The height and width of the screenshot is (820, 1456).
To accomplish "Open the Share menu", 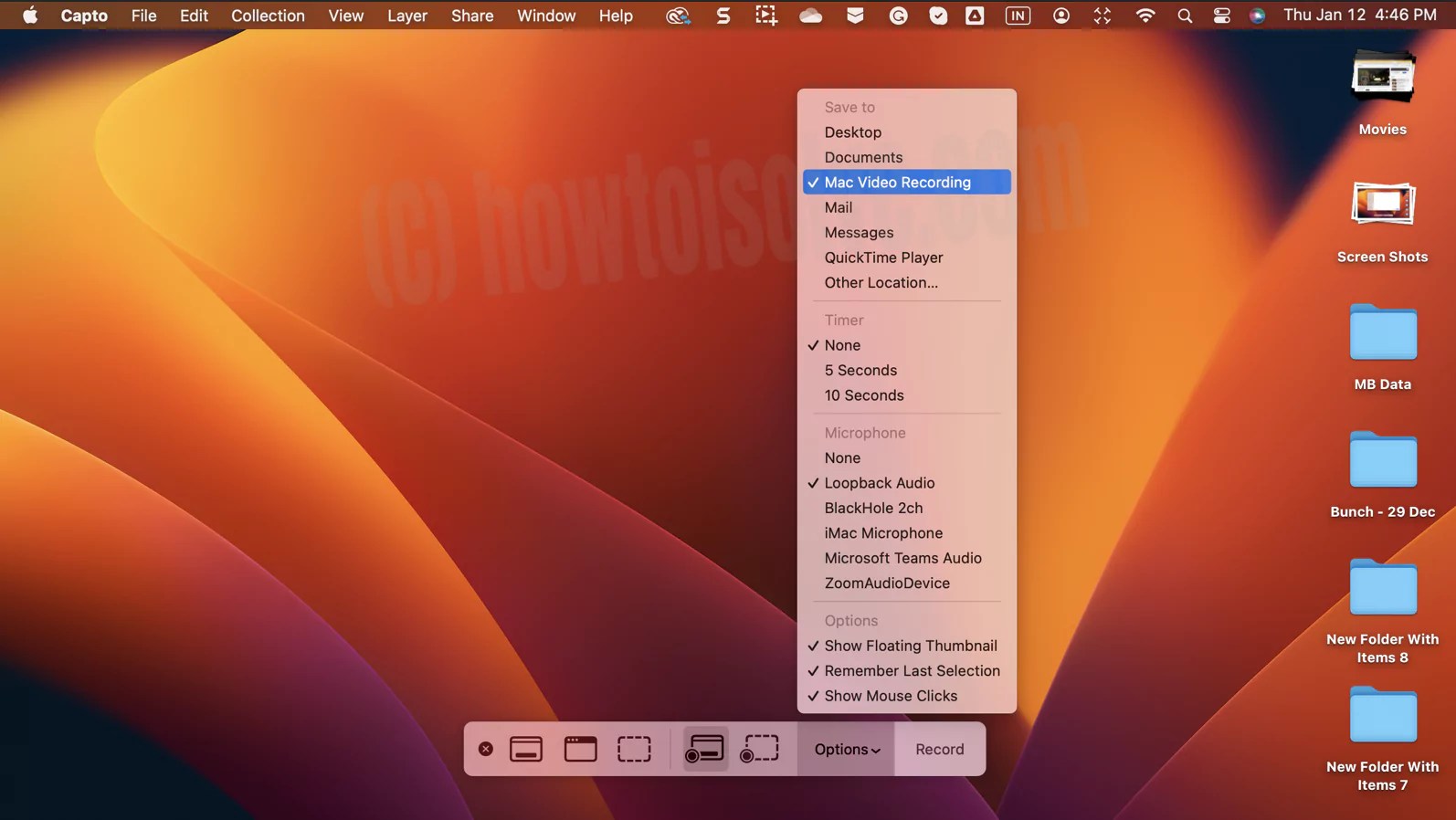I will 472,16.
